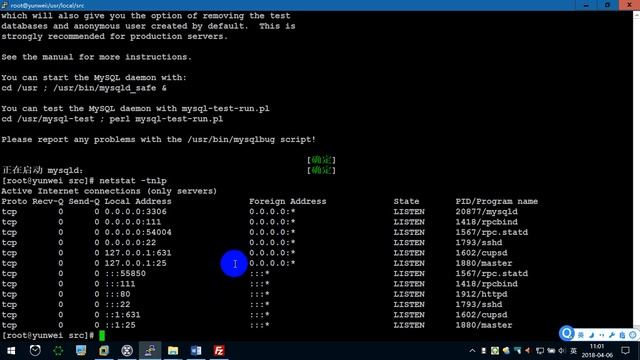Switch to the overlapping-squares taskbar app
Image resolution: width=640 pixels, height=360 pixels.
(104, 351)
